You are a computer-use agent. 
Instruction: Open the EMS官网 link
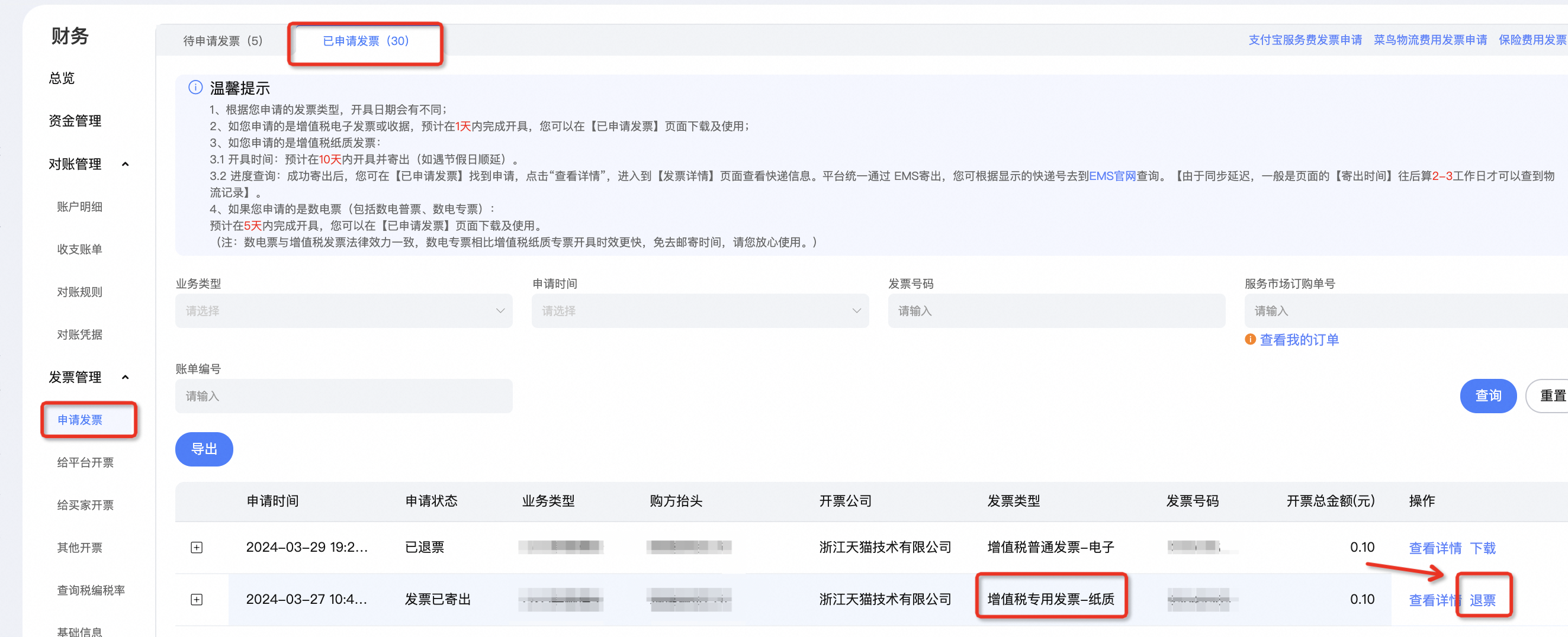(x=1112, y=176)
